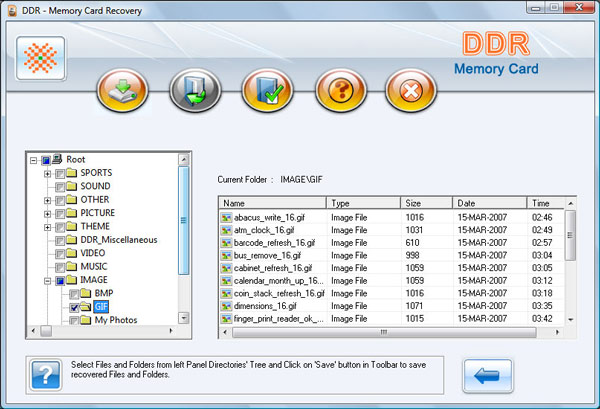
Task: Click the file icon of finger_print_reader_ok
Action: coord(226,319)
